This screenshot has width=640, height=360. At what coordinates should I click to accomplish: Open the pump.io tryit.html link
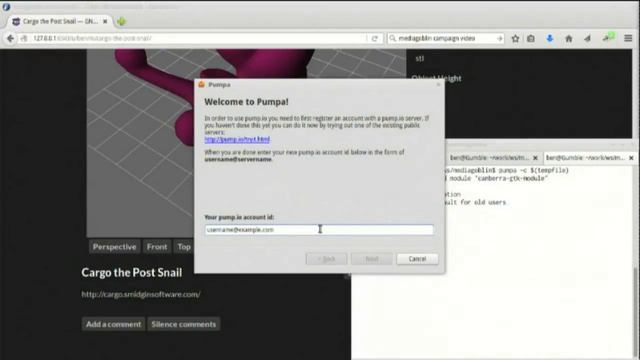pyautogui.click(x=237, y=139)
